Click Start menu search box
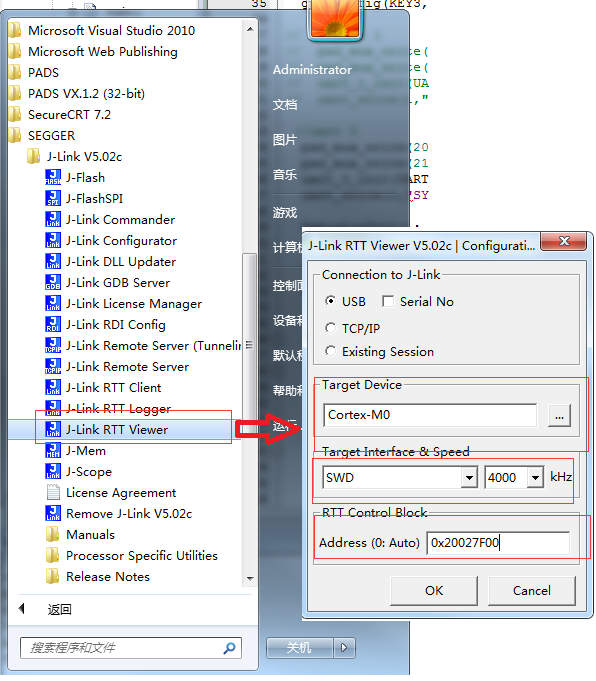The image size is (596, 681). 131,648
